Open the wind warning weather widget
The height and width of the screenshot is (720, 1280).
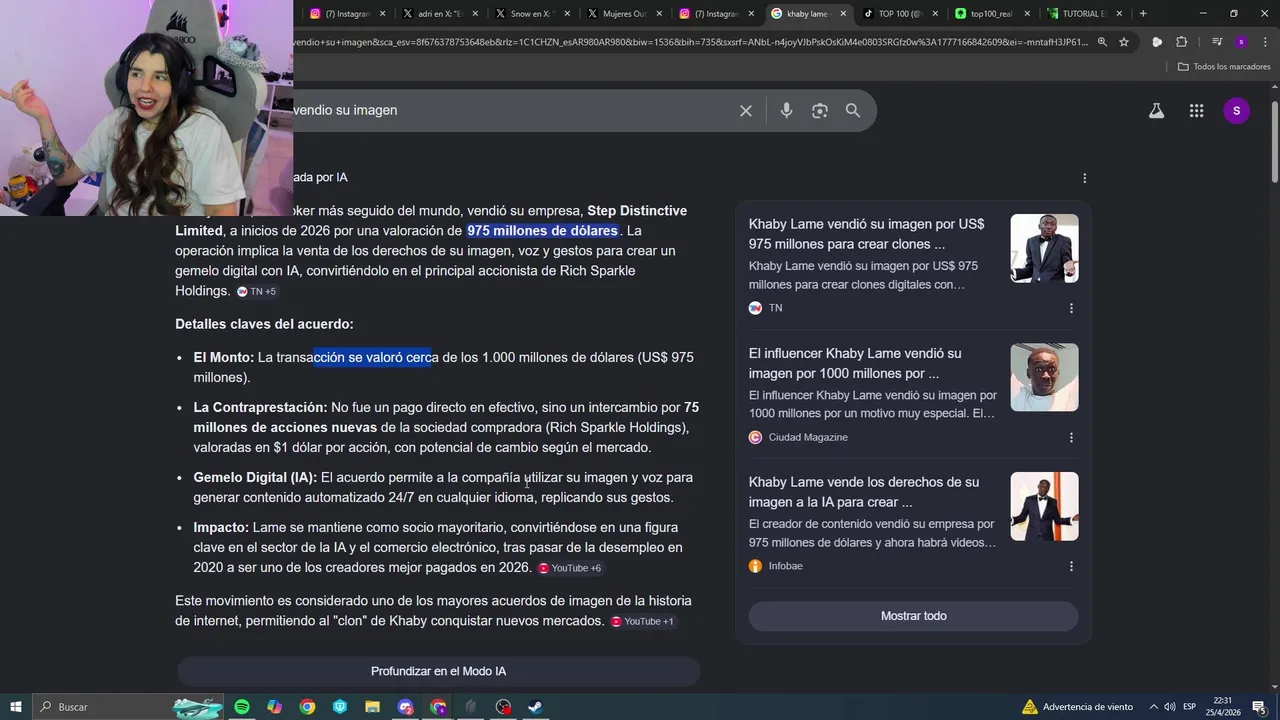[1079, 707]
